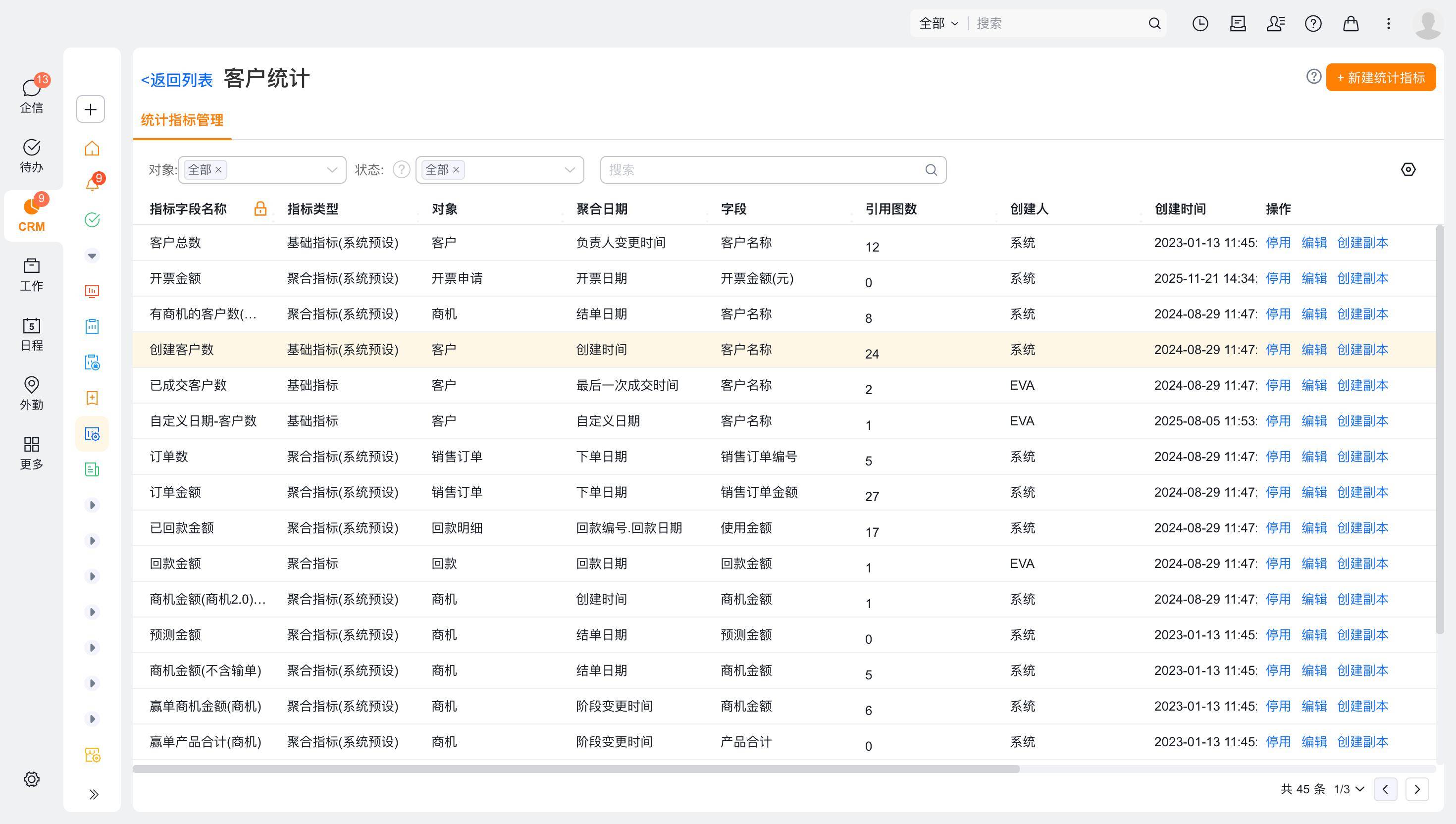This screenshot has width=1456, height=824.
Task: Open the 外勤 field-work section
Action: 32,393
